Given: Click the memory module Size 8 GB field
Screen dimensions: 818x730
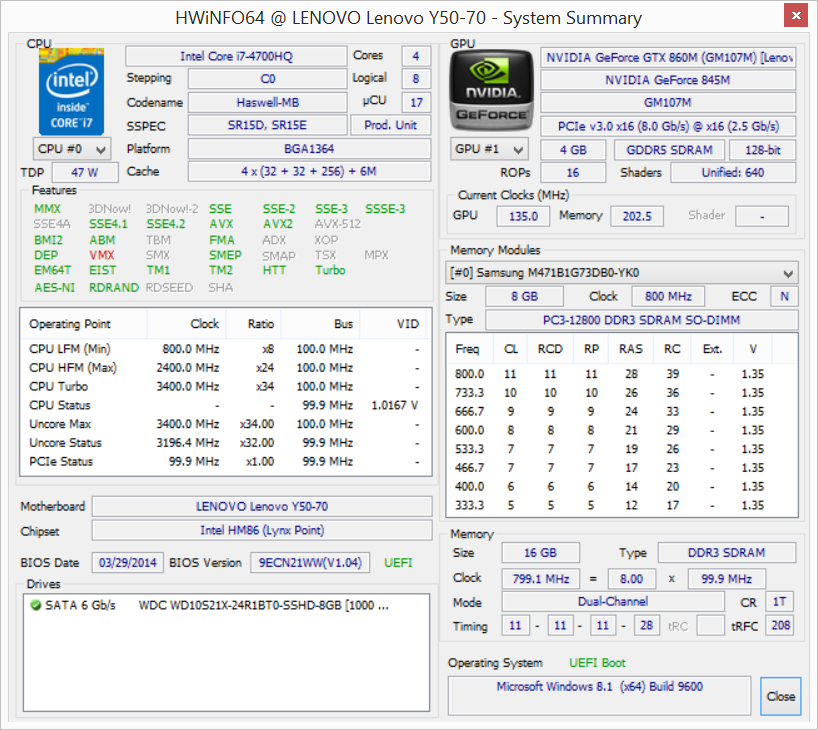Looking at the screenshot, I should coord(524,296).
